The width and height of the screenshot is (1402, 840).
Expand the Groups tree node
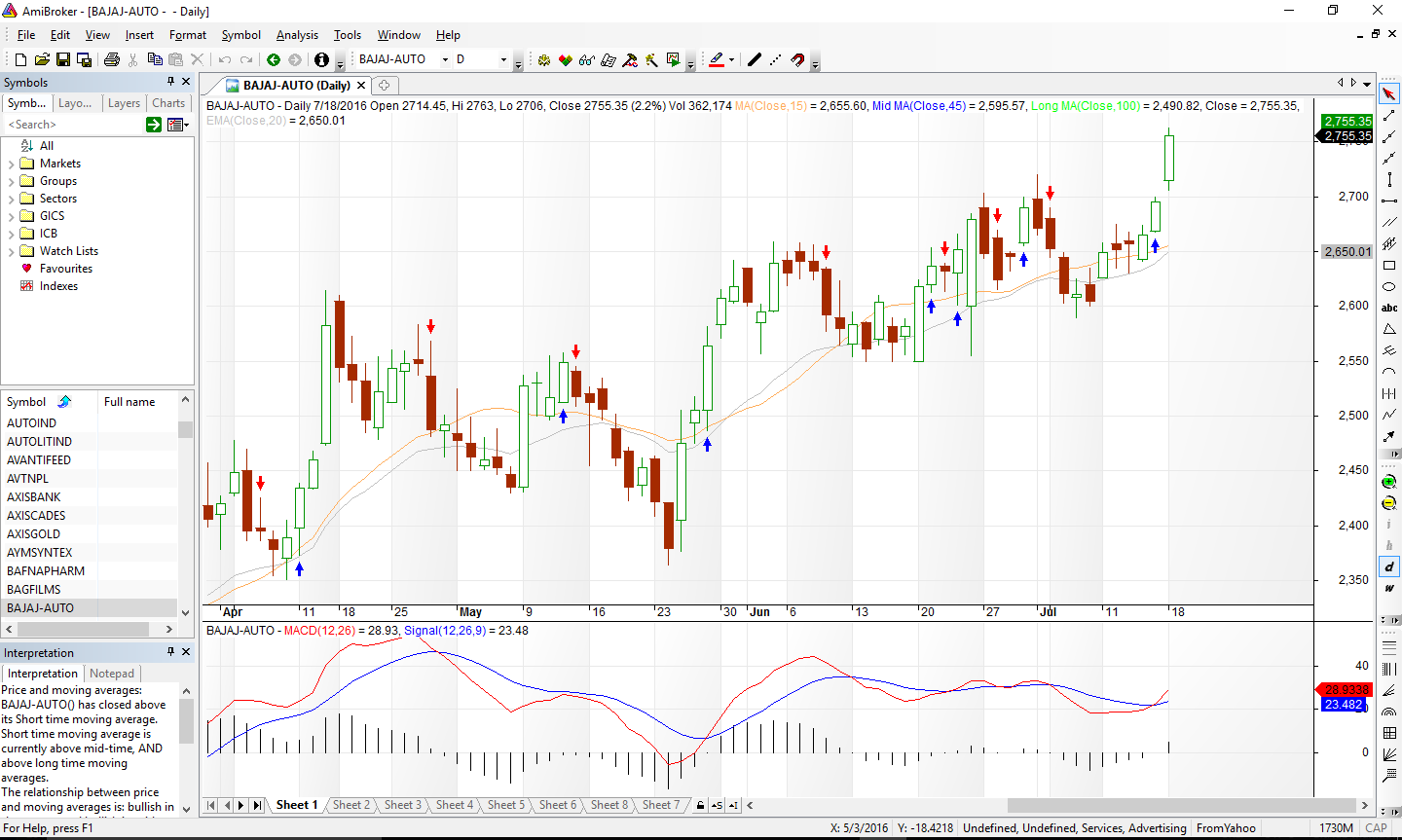click(11, 181)
